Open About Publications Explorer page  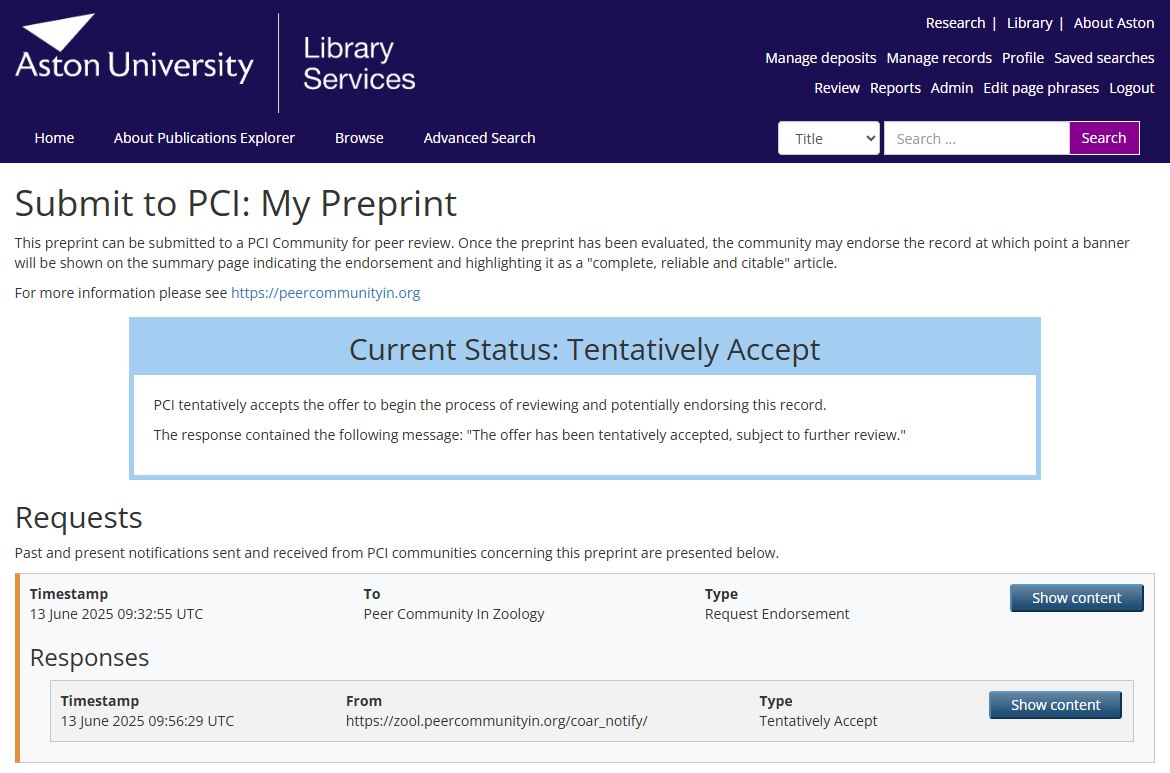click(x=204, y=138)
